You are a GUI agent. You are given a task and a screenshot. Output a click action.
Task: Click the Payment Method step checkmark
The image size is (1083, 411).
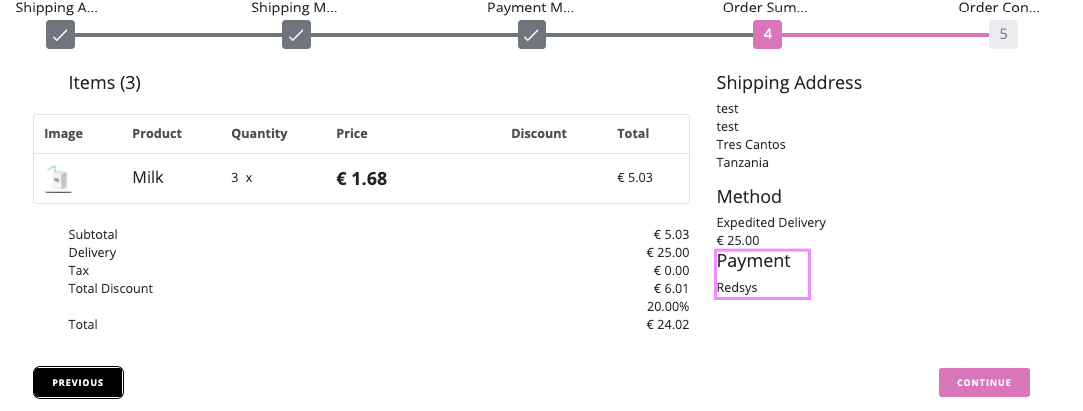(x=532, y=35)
